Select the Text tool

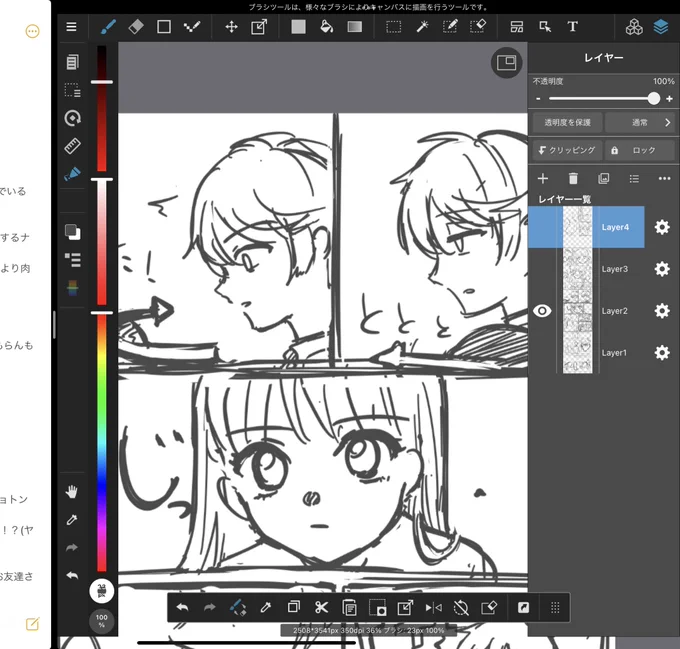tap(572, 27)
